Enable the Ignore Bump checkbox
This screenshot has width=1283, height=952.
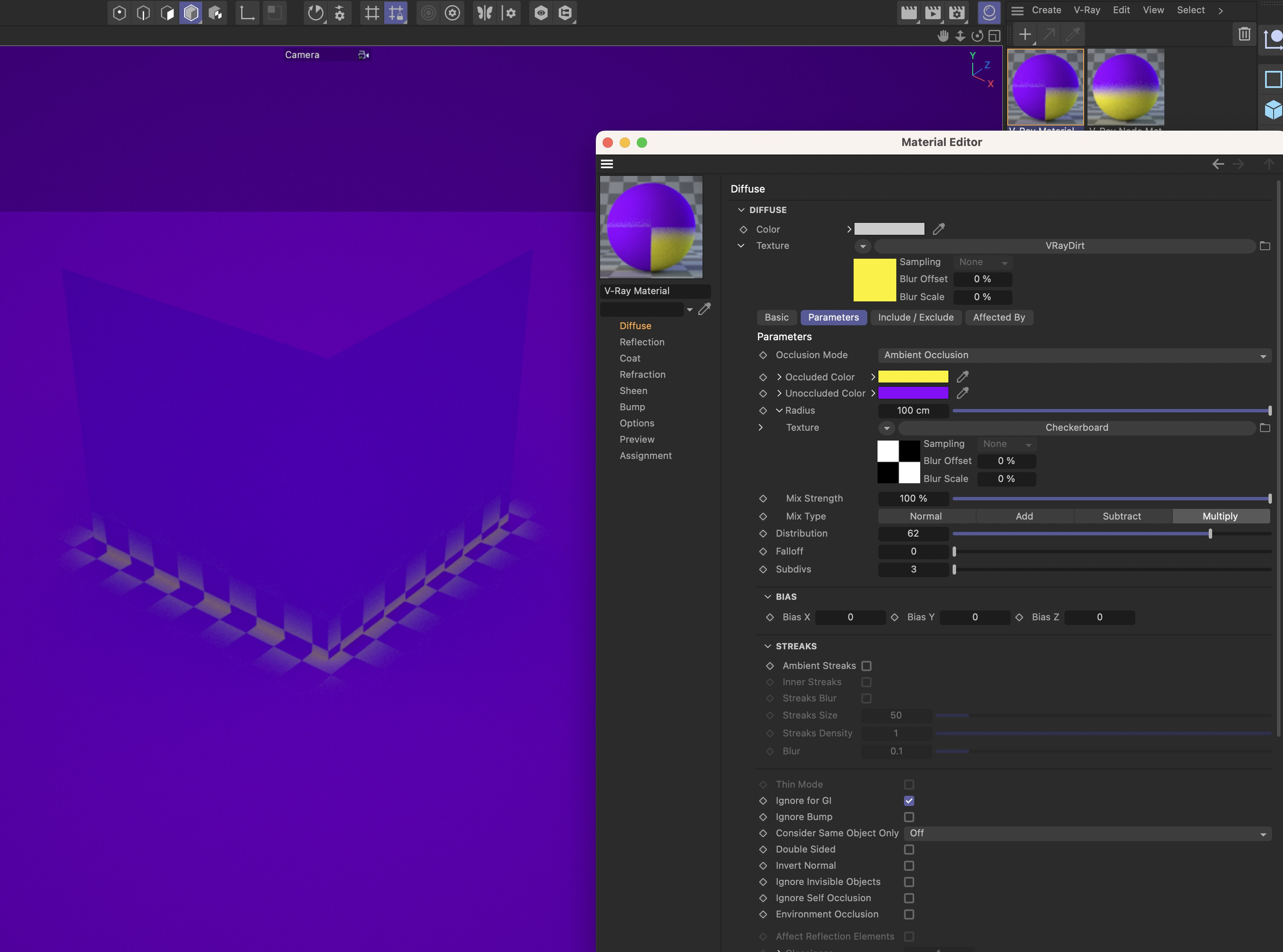tap(909, 817)
